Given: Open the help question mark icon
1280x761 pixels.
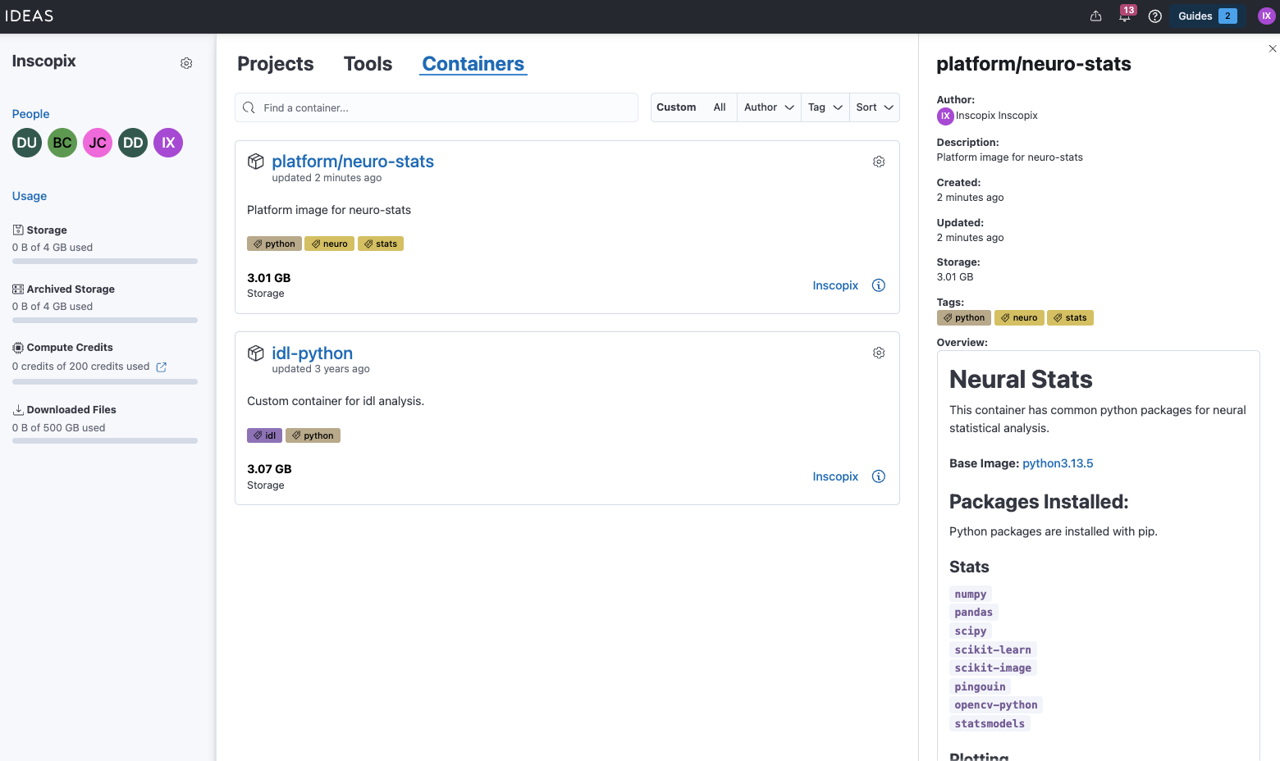Looking at the screenshot, I should 1155,16.
